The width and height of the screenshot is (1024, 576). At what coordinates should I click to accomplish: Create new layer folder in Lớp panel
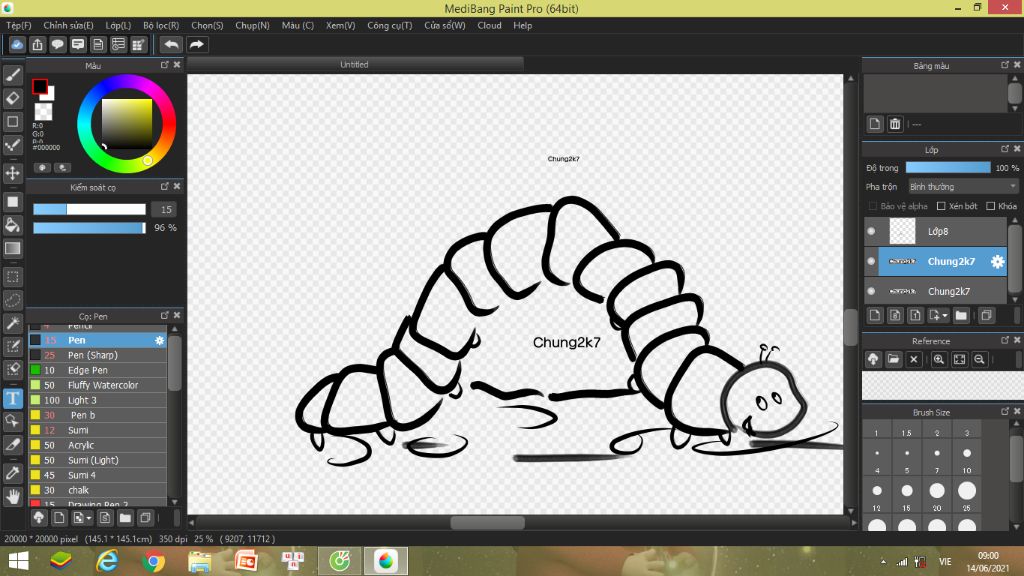pyautogui.click(x=961, y=315)
